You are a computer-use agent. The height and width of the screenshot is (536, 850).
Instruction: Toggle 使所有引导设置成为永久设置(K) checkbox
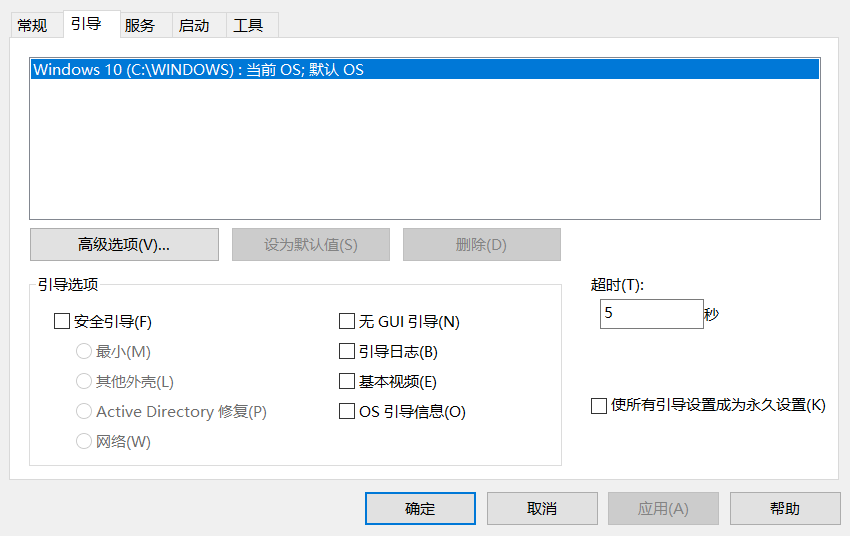tap(598, 405)
